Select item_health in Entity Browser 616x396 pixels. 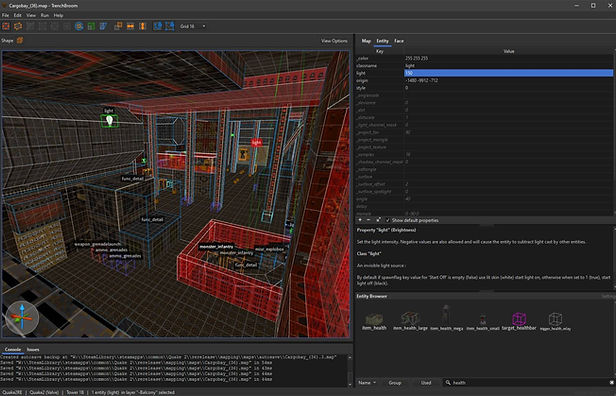coord(374,321)
